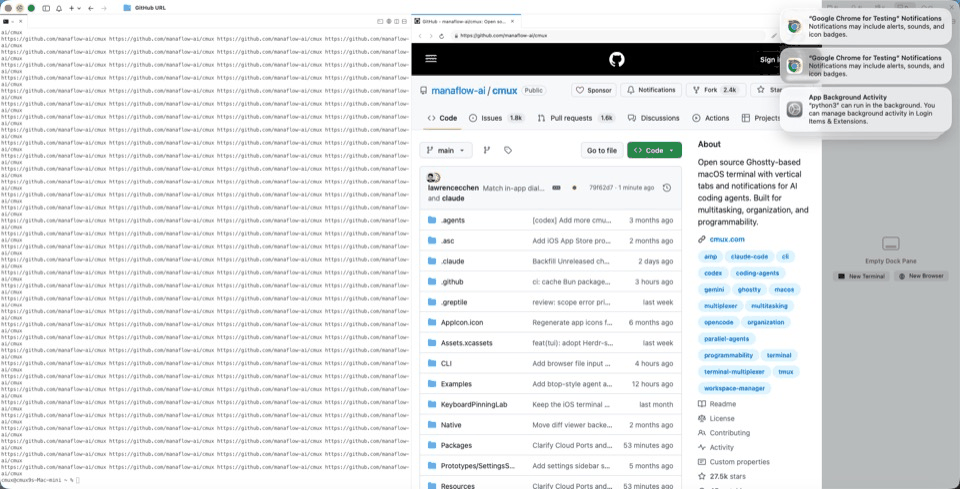Open the CLI folder
960x489 pixels.
coord(446,364)
